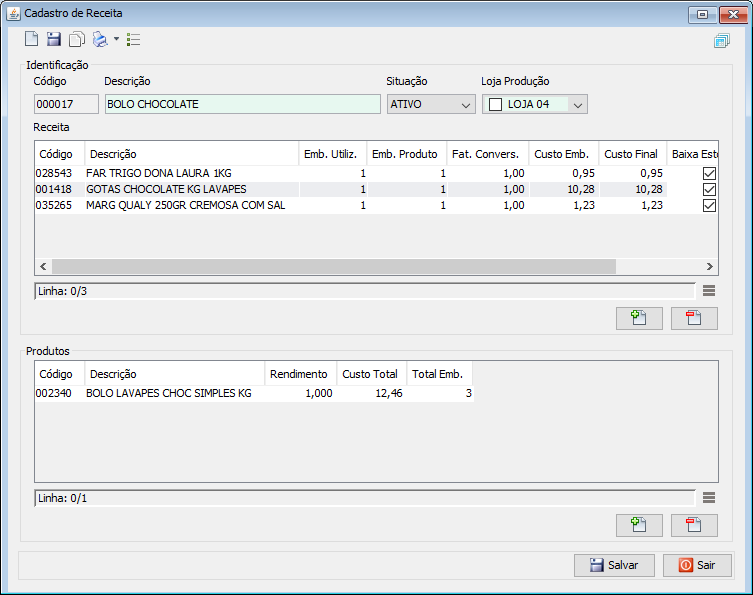Click the Custo Total column header
Screen dimensions: 753x595
tap(372, 374)
